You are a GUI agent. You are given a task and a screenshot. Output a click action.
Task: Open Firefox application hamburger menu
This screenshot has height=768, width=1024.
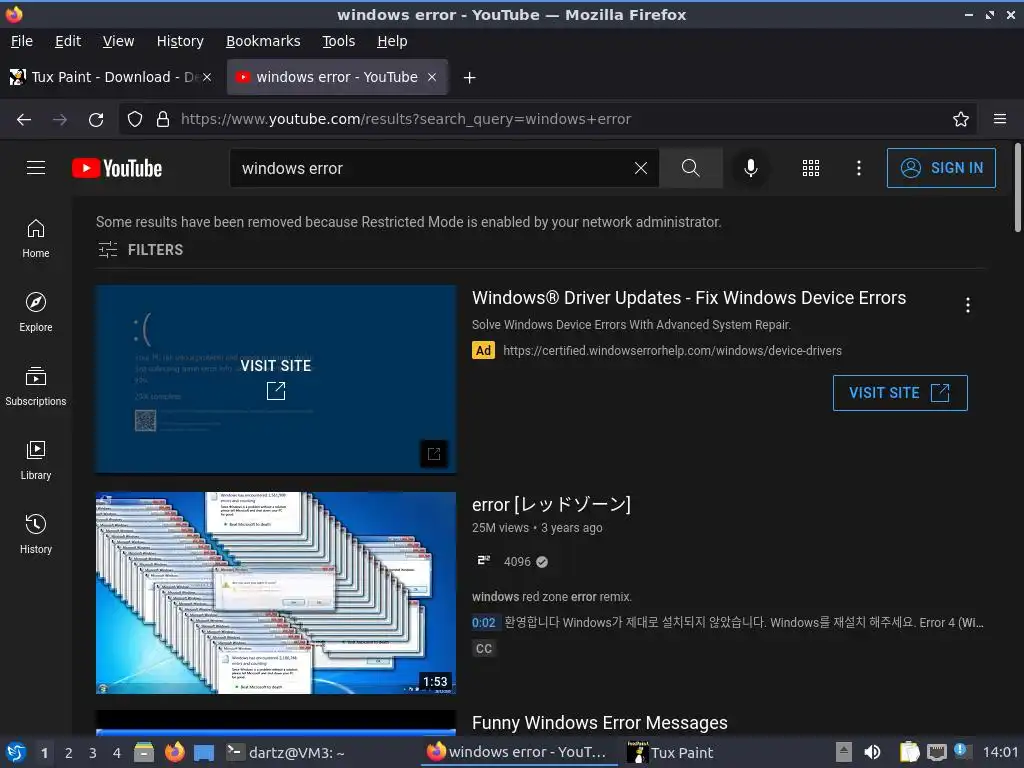pyautogui.click(x=1000, y=120)
